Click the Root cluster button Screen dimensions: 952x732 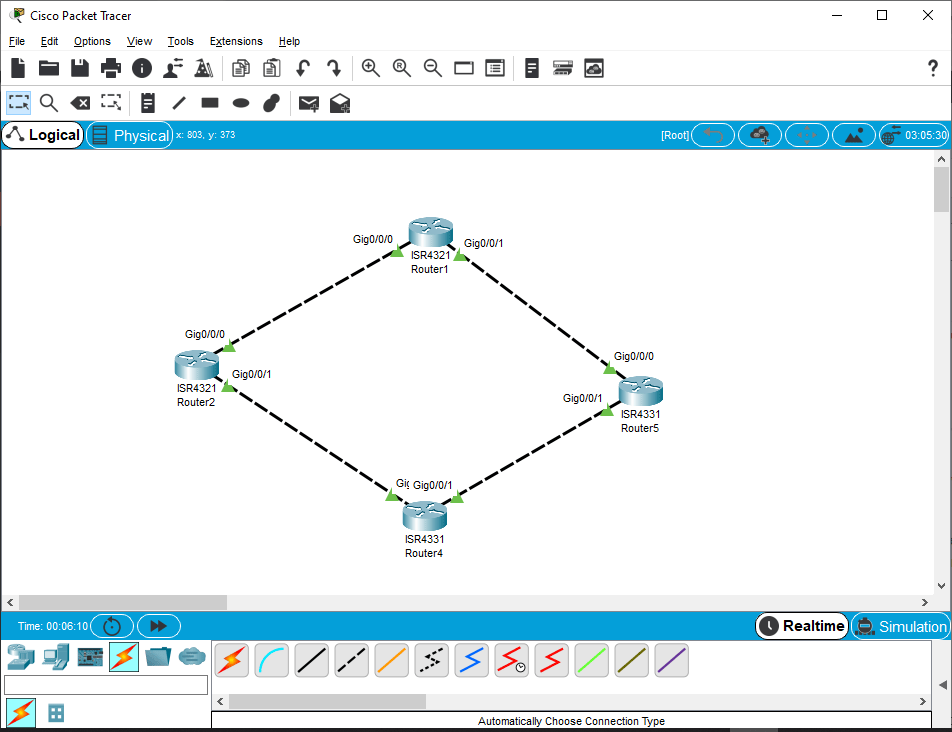(x=674, y=134)
